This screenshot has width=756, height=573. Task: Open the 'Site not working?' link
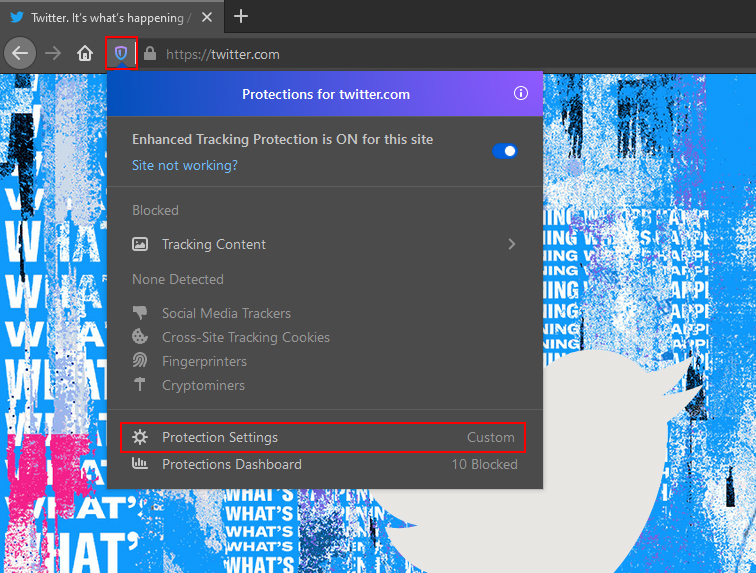tap(185, 165)
